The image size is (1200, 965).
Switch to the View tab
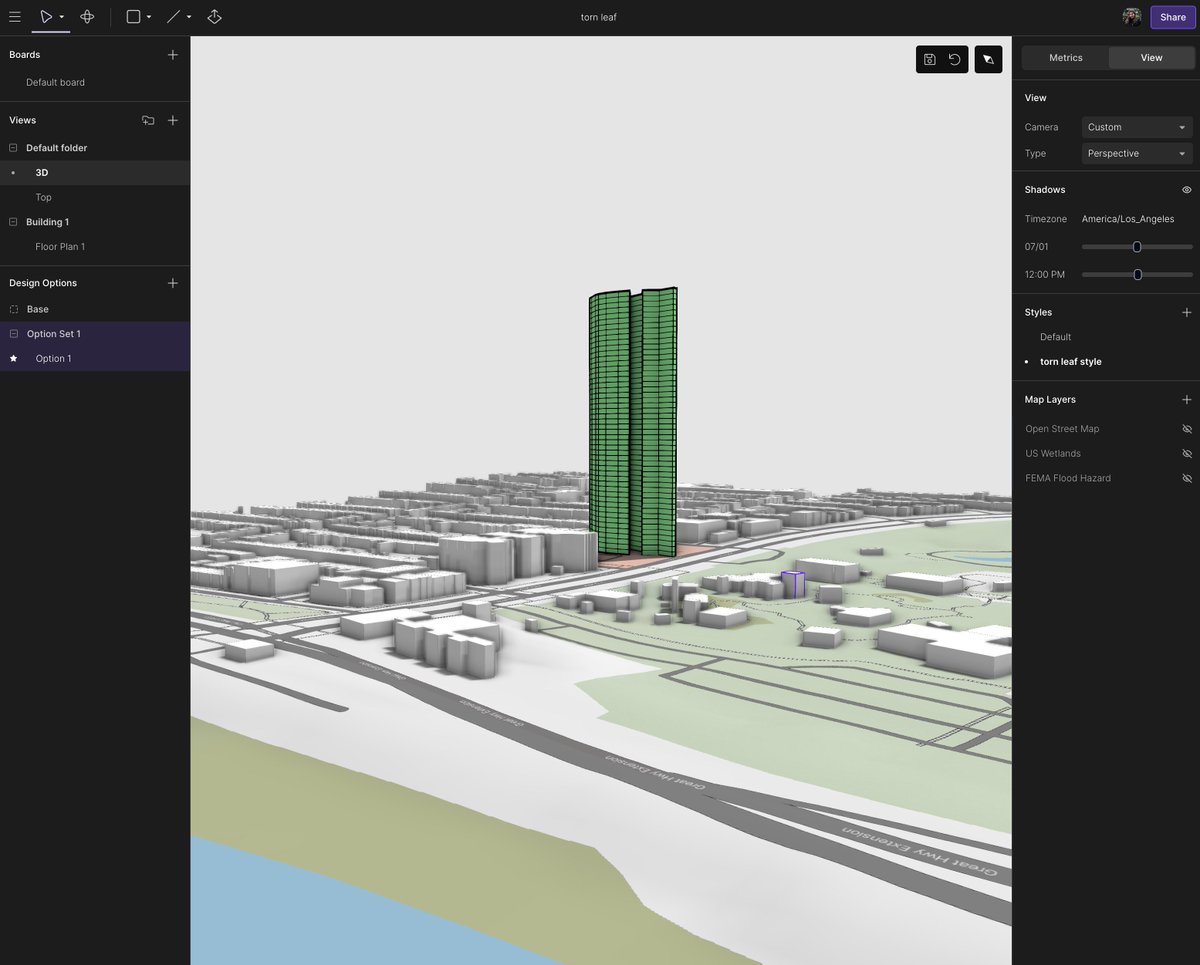point(1152,58)
